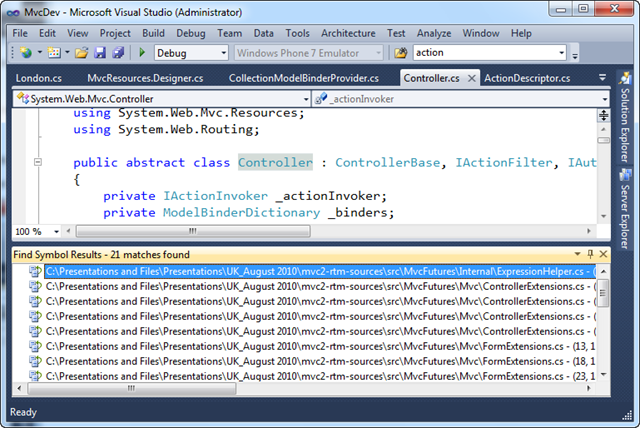Collapse the Controller class outlining region

pyautogui.click(x=38, y=162)
